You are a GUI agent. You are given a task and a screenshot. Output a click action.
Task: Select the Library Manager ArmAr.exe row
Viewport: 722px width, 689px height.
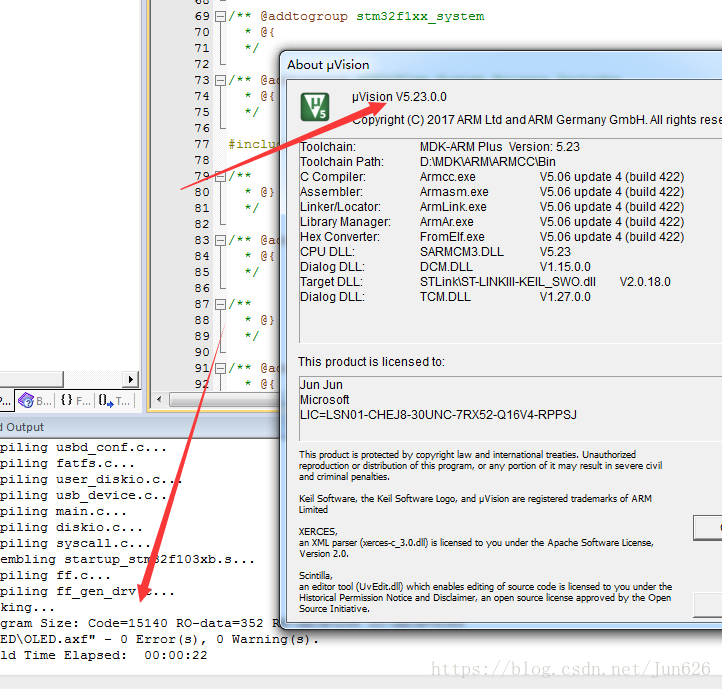click(x=492, y=222)
